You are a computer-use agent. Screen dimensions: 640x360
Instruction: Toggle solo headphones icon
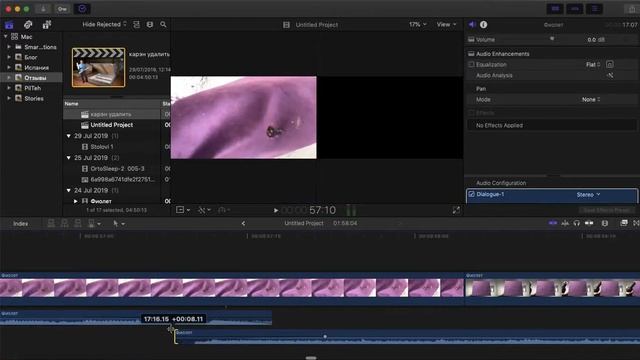(576, 223)
